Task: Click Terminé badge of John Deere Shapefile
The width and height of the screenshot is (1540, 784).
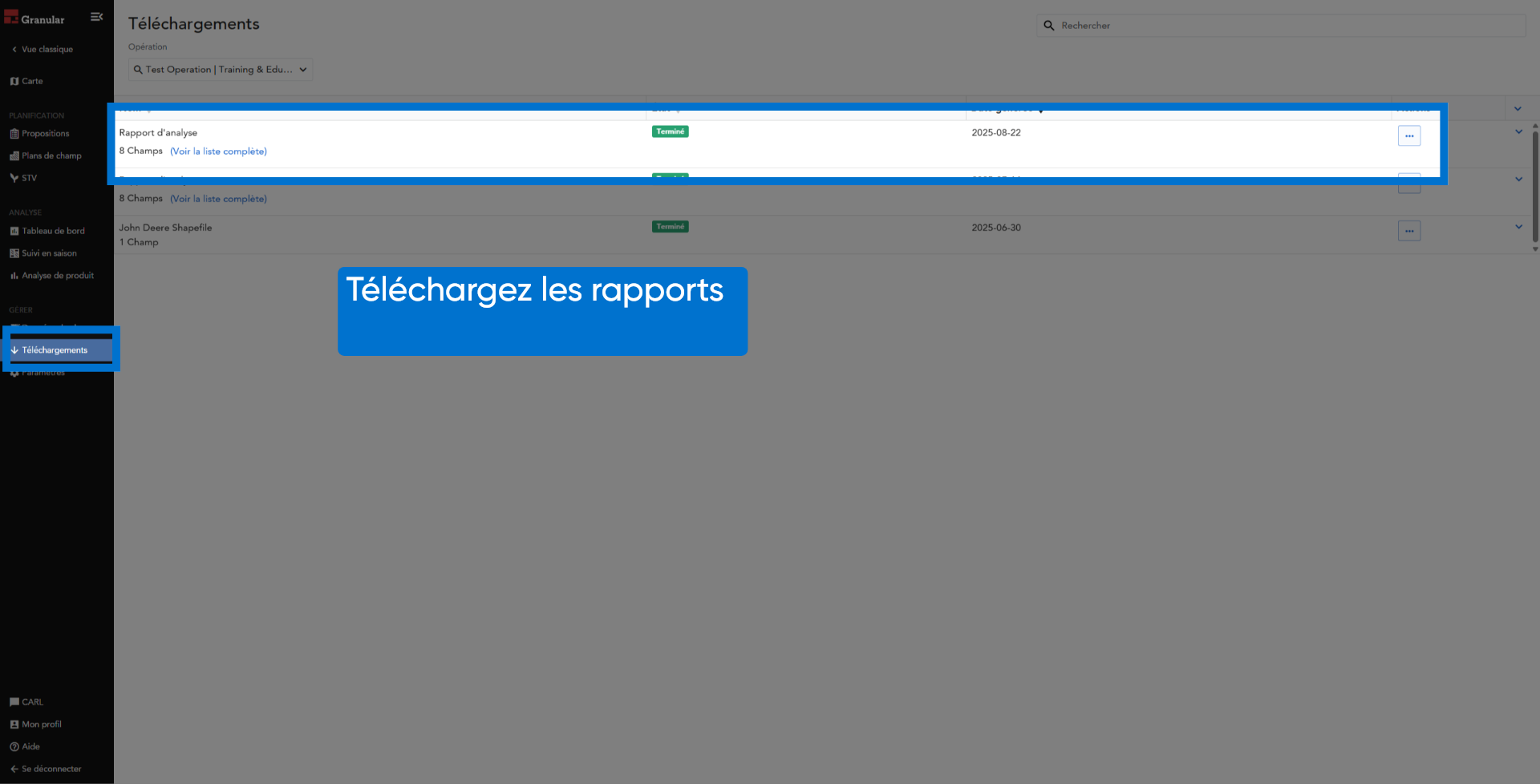Action: coord(671,227)
